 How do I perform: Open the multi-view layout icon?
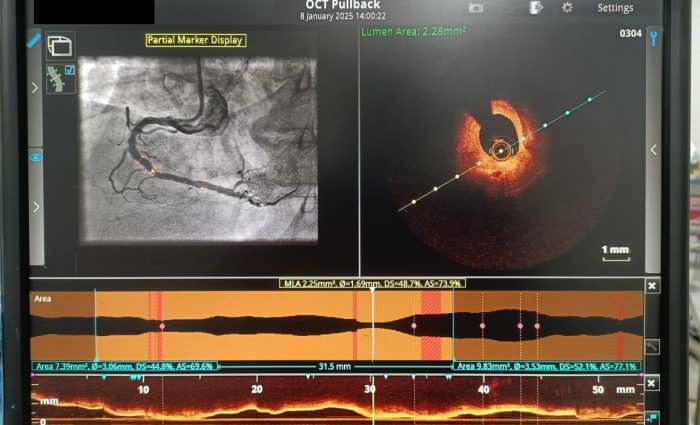click(x=60, y=45)
